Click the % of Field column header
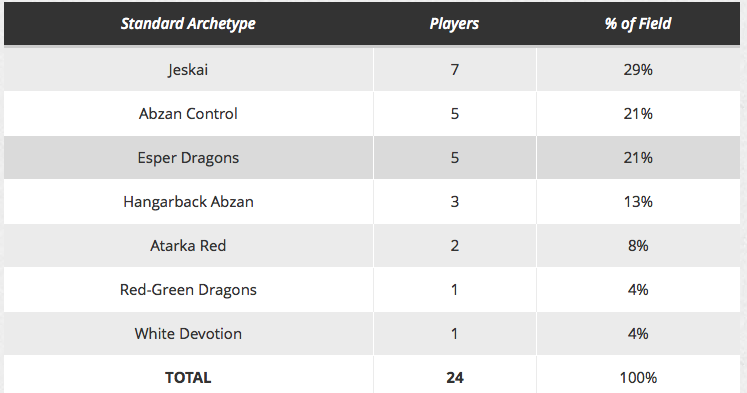 coord(638,23)
